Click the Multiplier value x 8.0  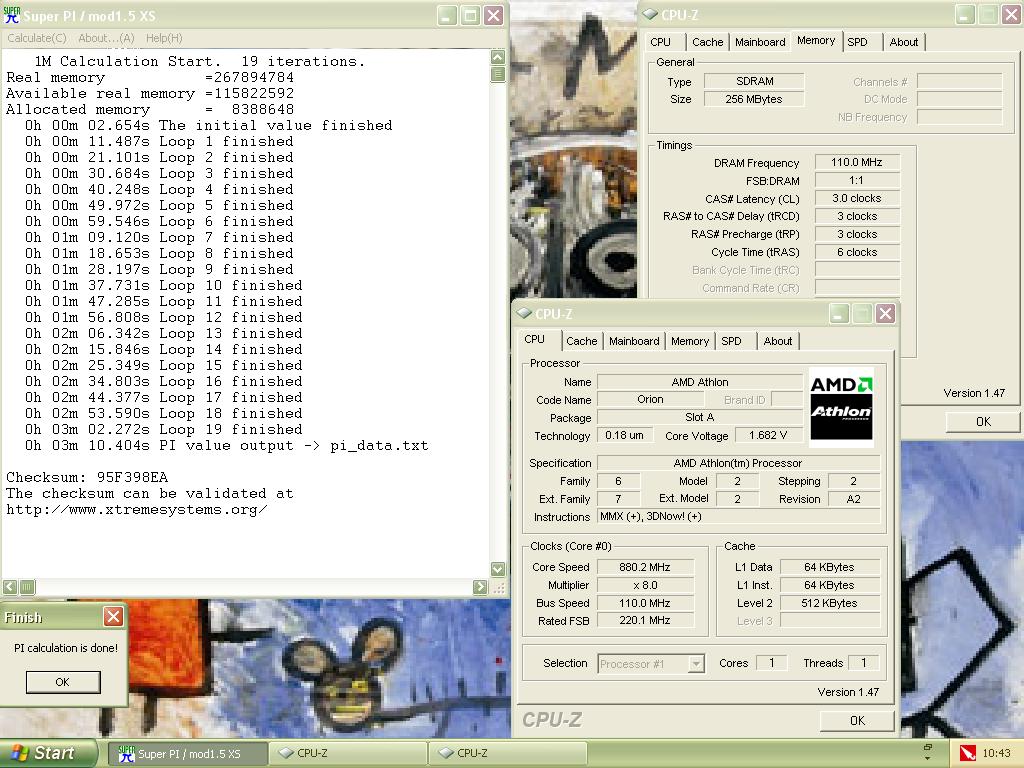645,585
